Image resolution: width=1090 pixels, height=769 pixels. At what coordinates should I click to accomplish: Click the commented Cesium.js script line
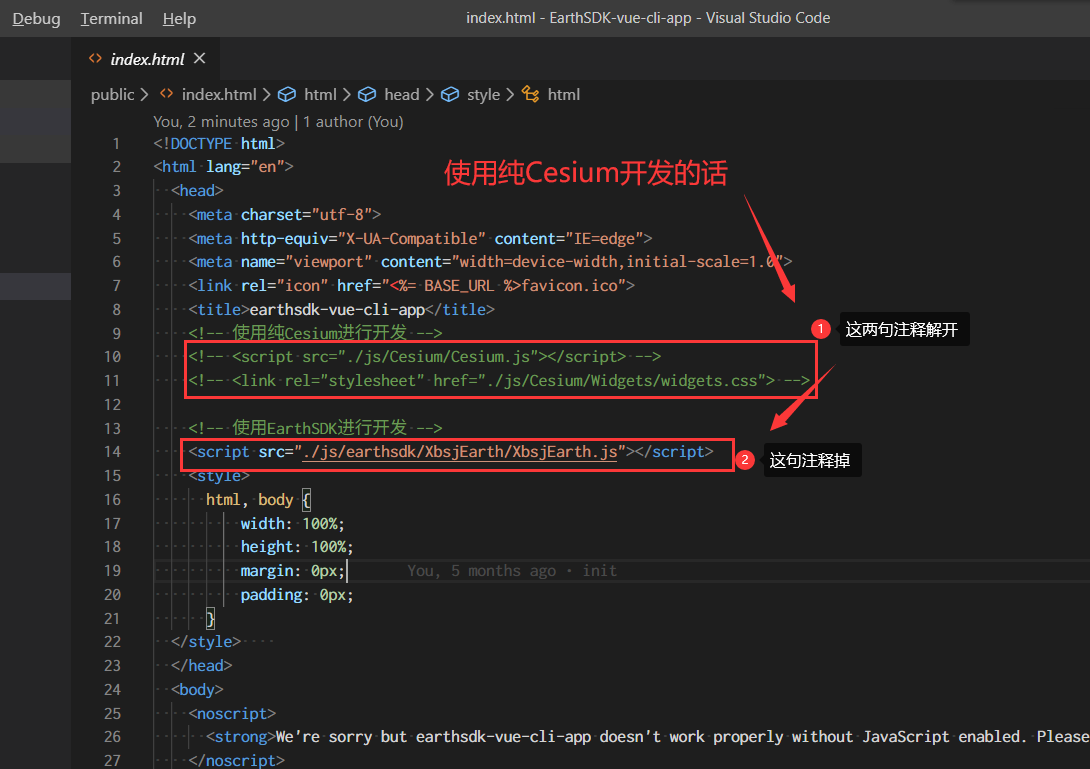click(424, 357)
